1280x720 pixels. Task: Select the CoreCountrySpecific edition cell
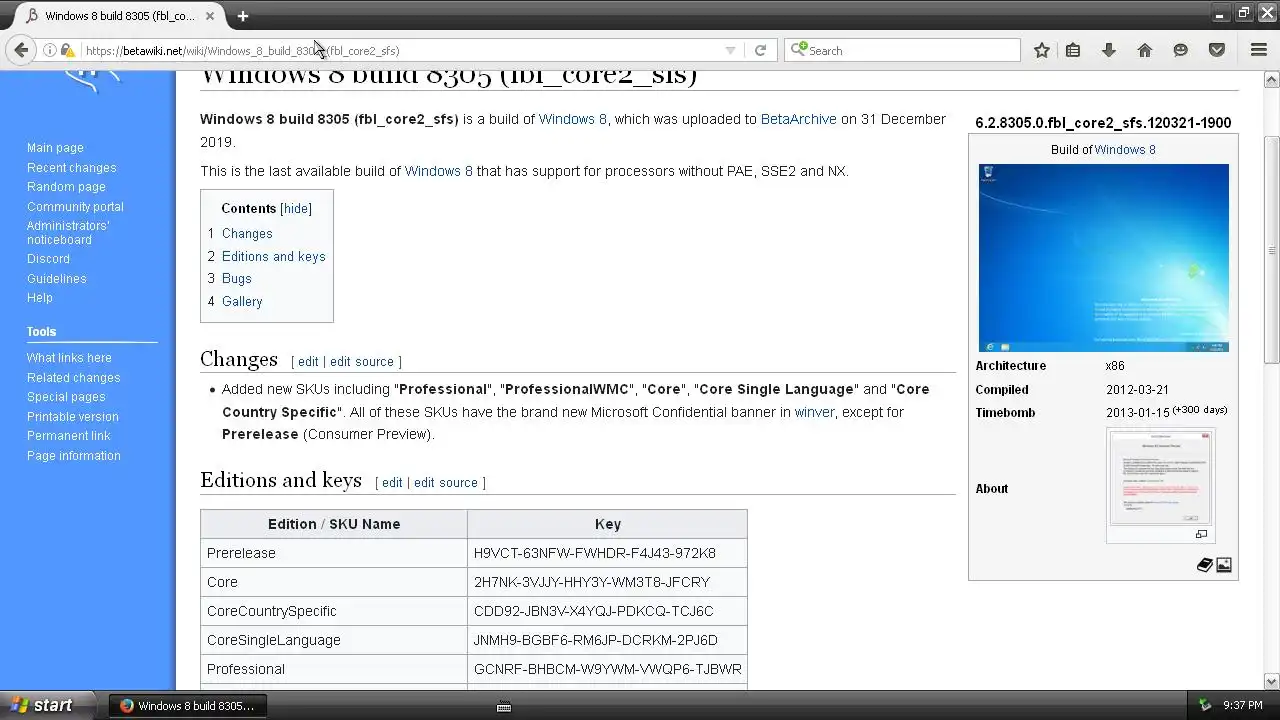pyautogui.click(x=334, y=611)
